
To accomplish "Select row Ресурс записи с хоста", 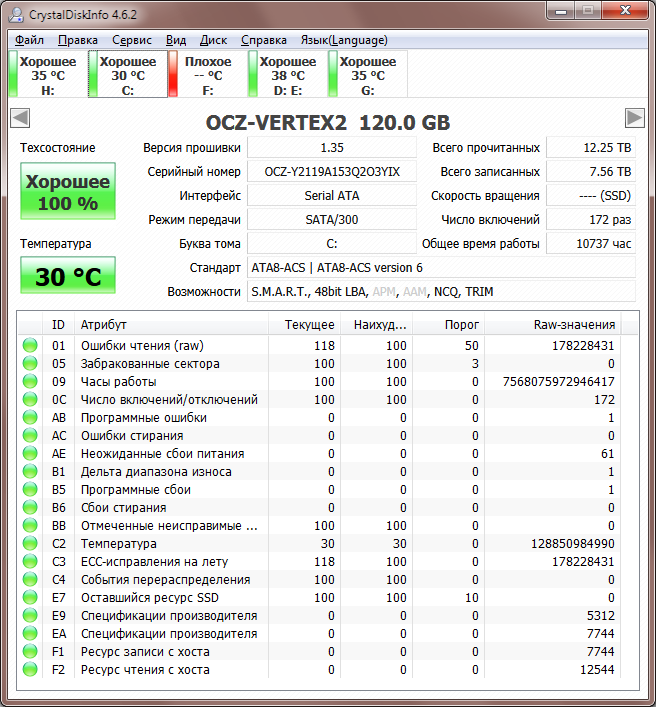I will [328, 652].
